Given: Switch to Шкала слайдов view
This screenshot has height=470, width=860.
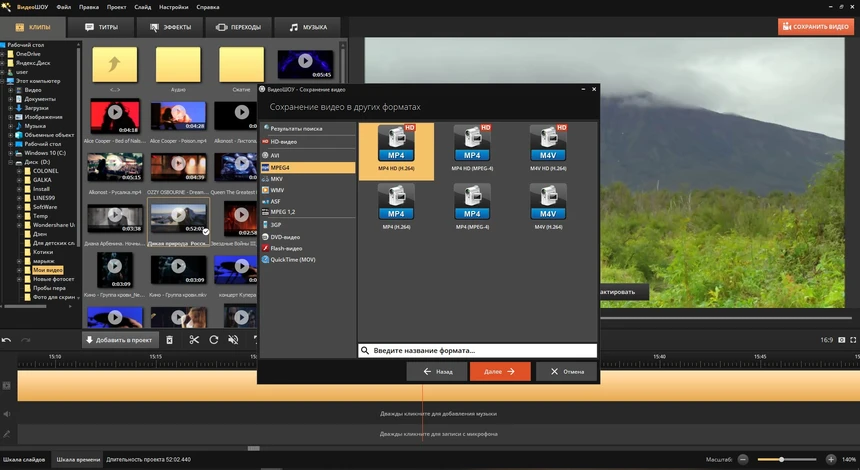Looking at the screenshot, I should tap(24, 460).
